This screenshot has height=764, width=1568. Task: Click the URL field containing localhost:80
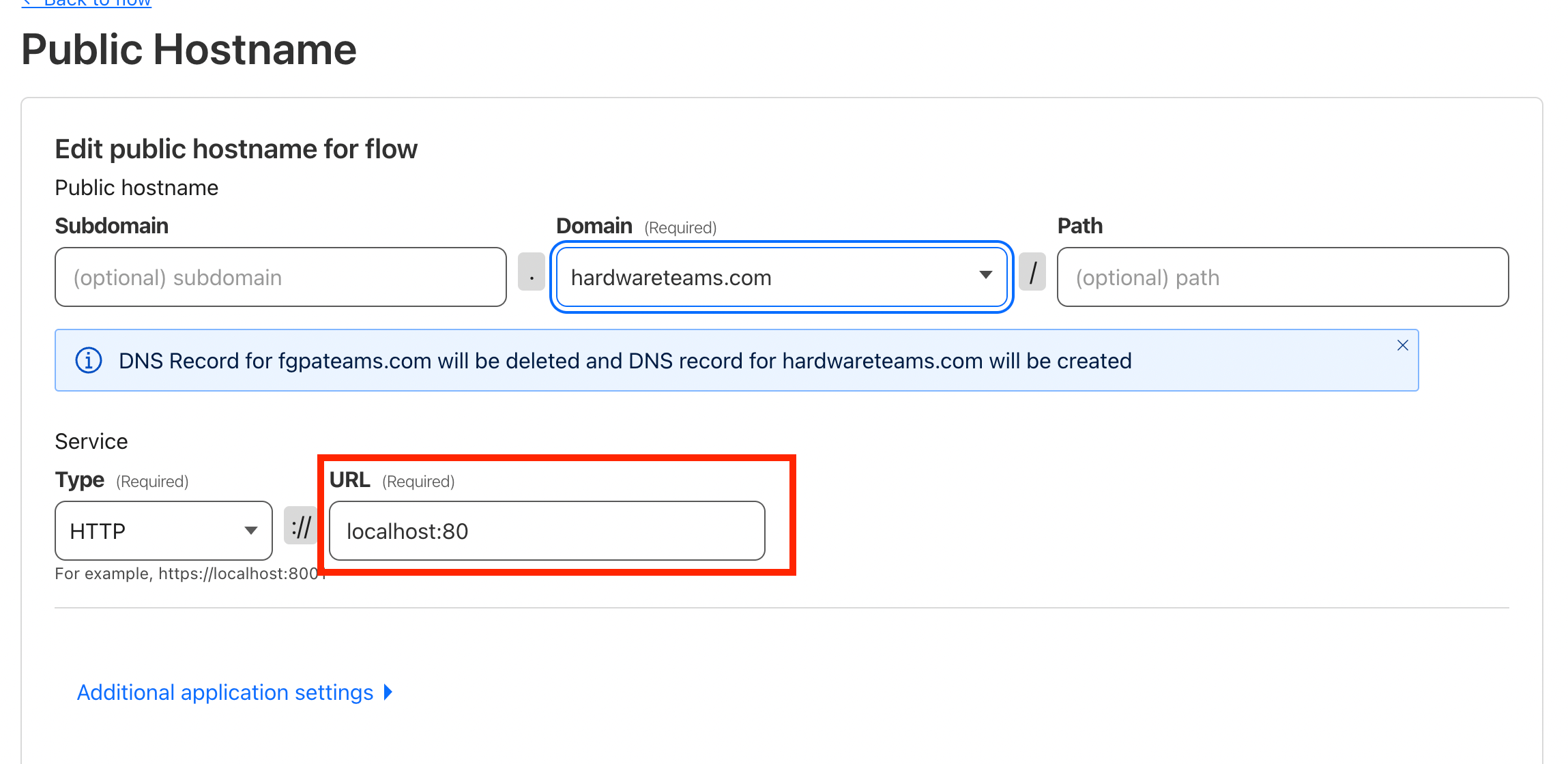pos(547,531)
